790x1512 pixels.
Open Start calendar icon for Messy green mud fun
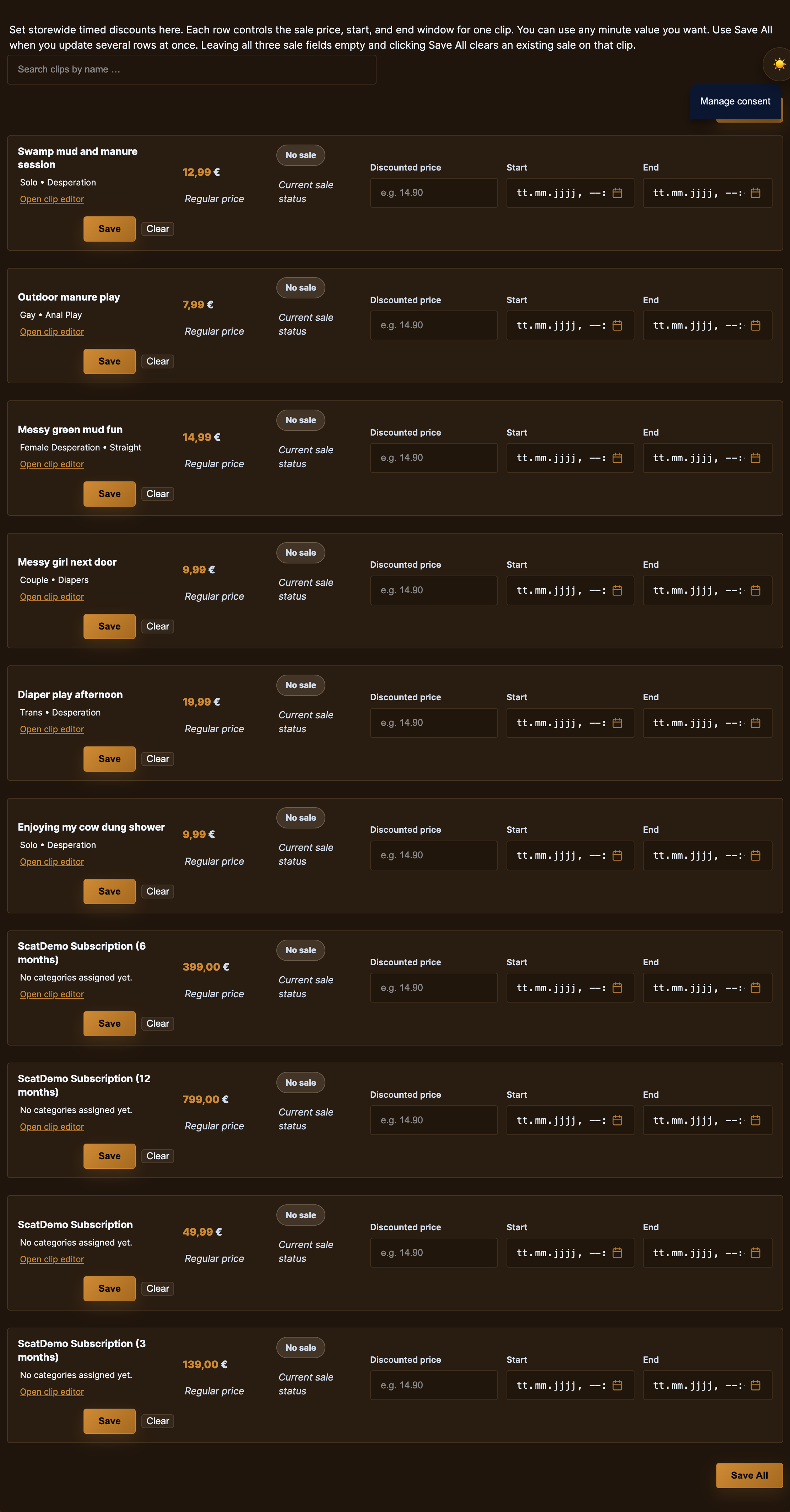(x=617, y=458)
